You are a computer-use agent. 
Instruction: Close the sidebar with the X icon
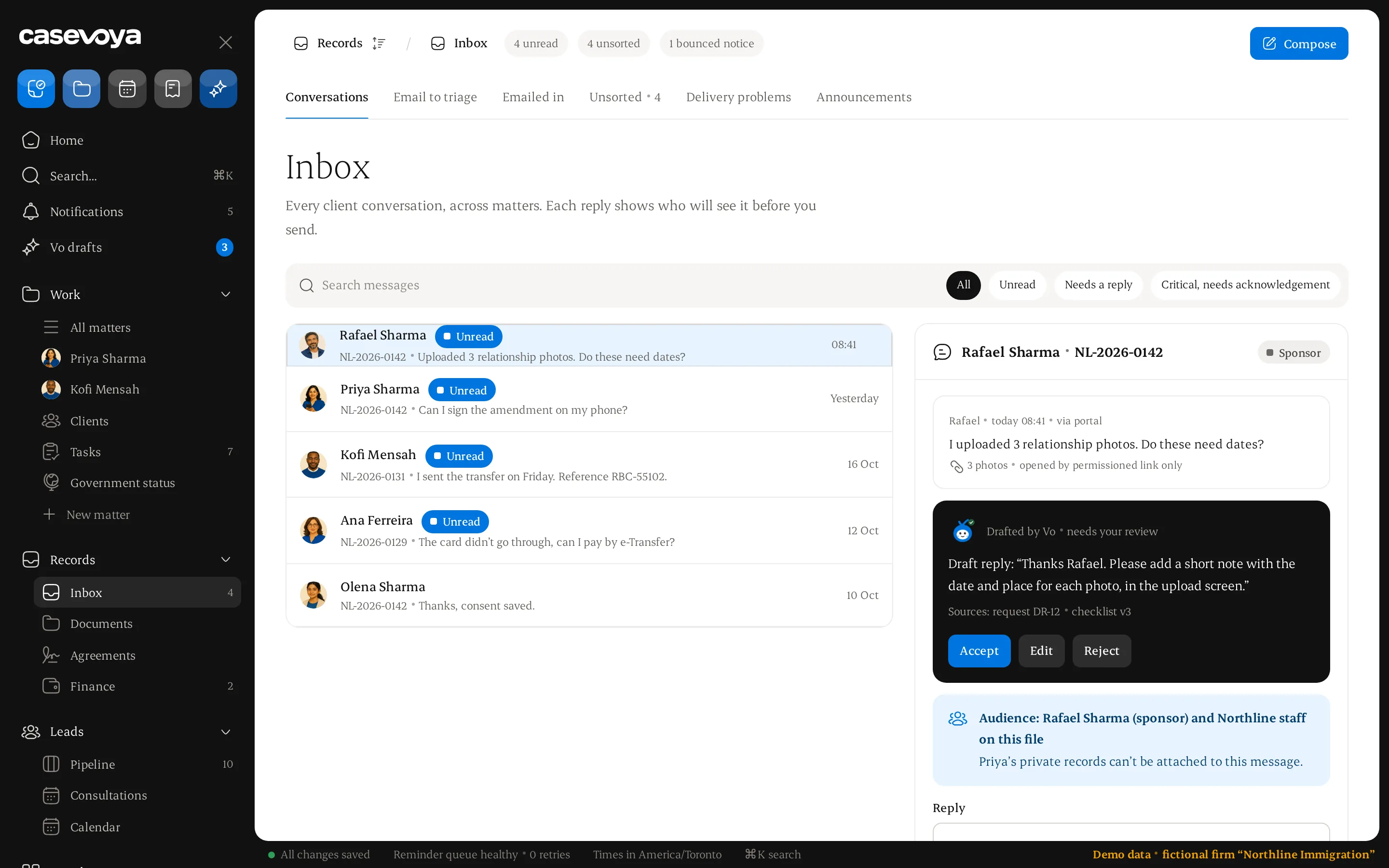(x=226, y=42)
